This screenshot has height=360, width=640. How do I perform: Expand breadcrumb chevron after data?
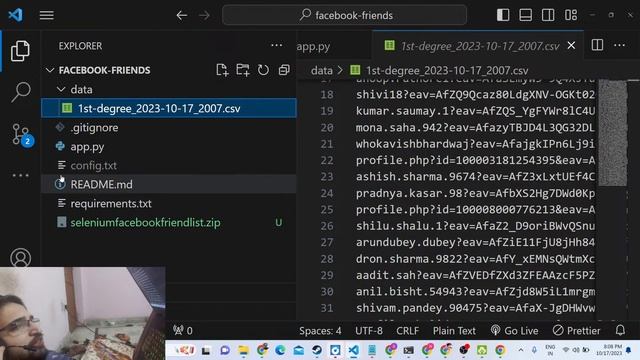coord(340,70)
